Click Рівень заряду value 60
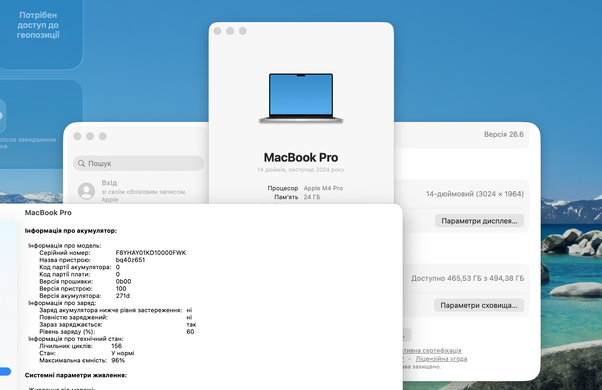This screenshot has height=390, width=602. click(x=190, y=332)
